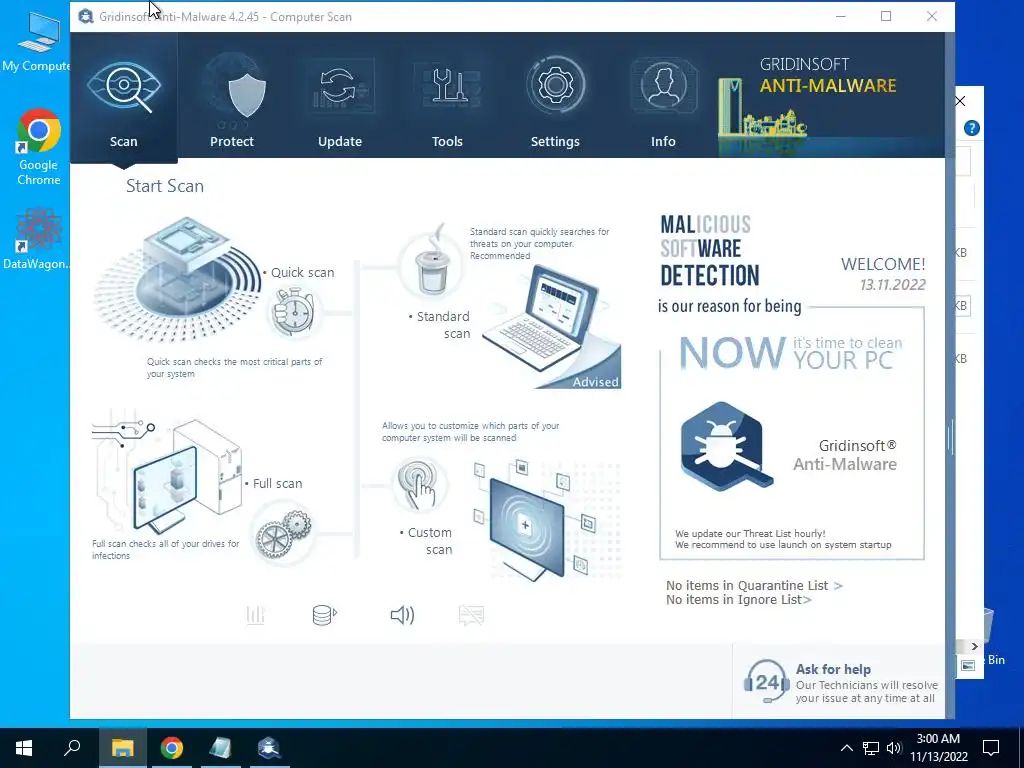Start a Quick scan via stopwatch icon
Viewport: 1024px width, 768px height.
click(294, 312)
